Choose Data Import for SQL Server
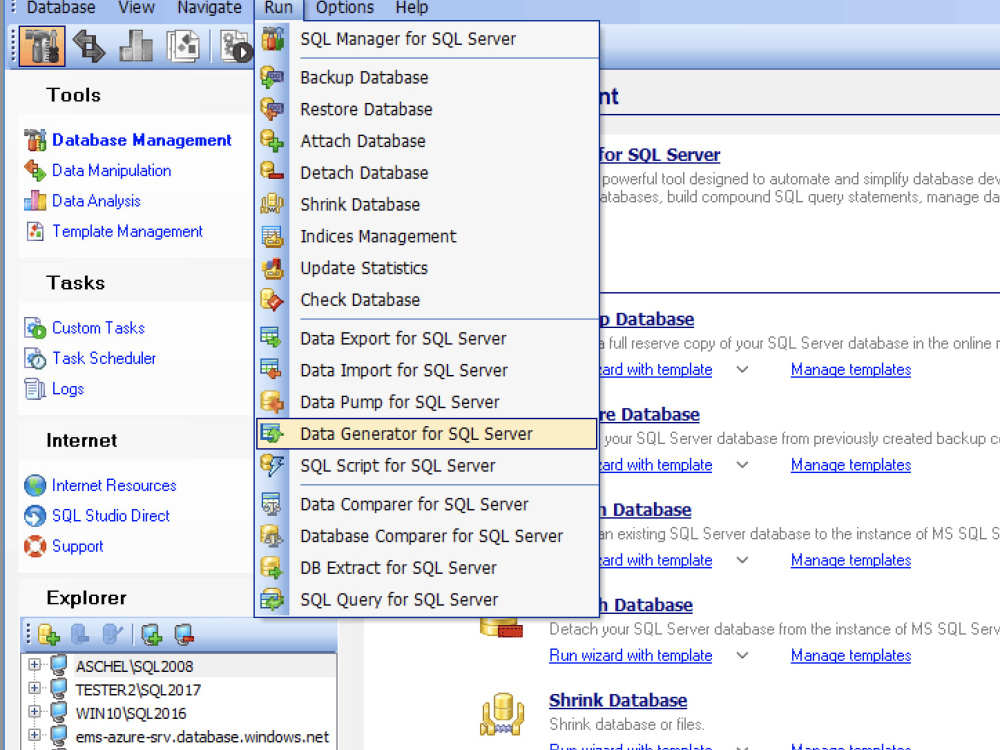 427,371
